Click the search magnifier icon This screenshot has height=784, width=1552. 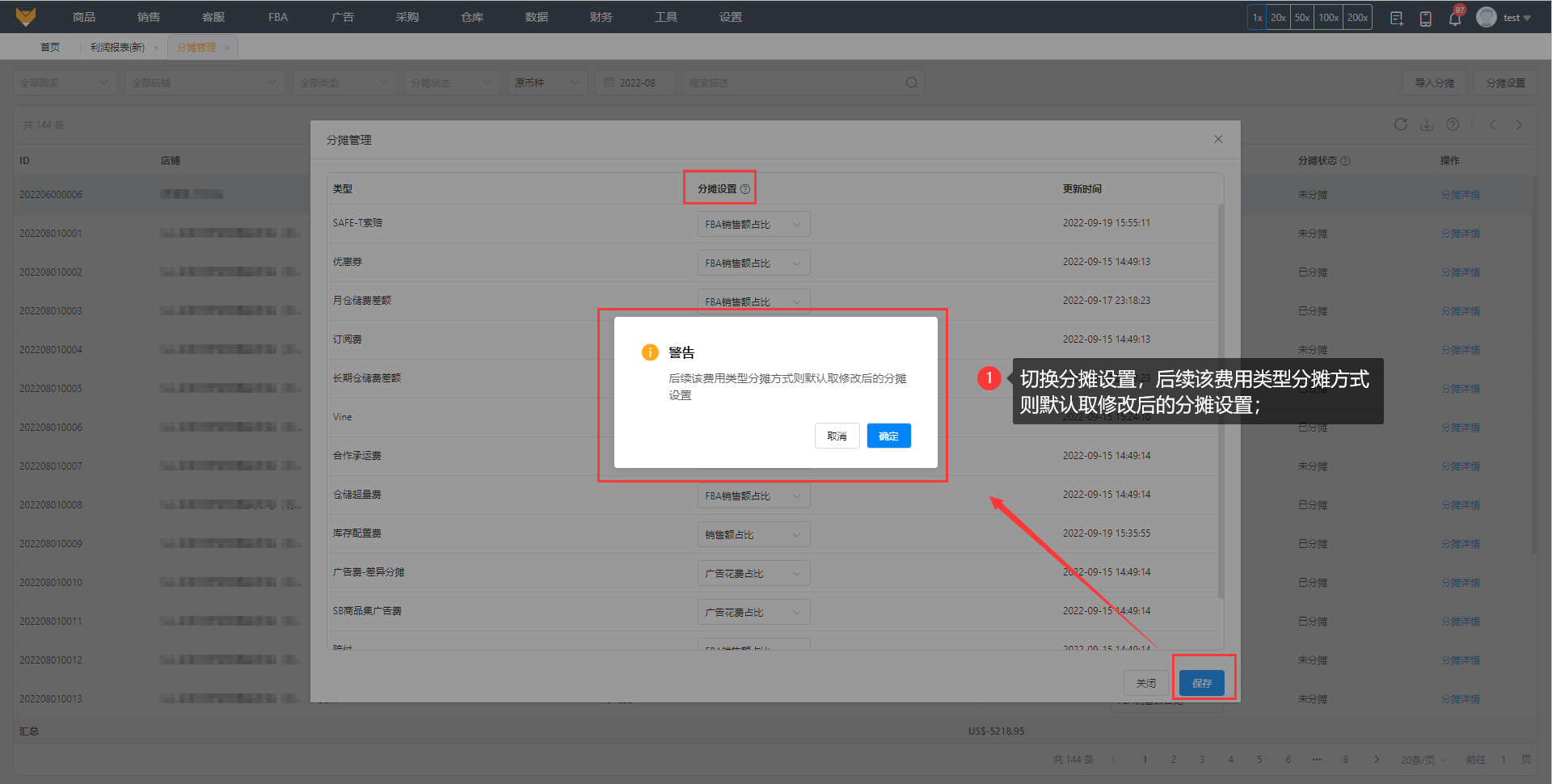[911, 82]
